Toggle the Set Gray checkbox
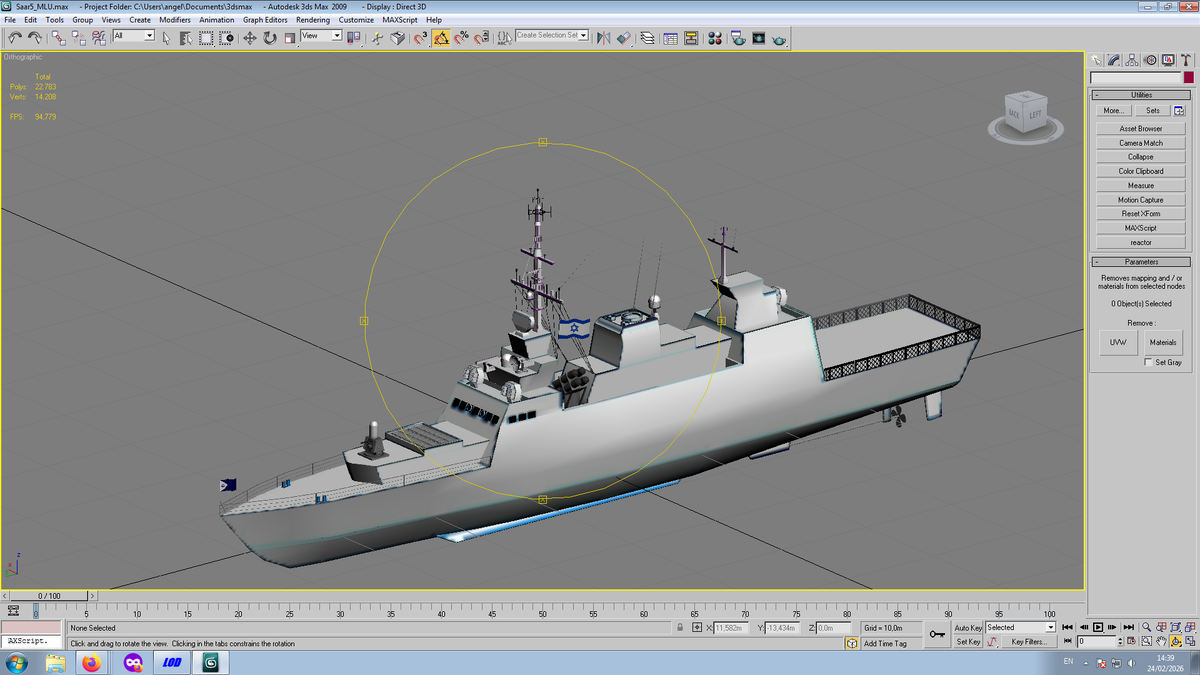Screen dimensions: 1200x675 pos(1148,362)
